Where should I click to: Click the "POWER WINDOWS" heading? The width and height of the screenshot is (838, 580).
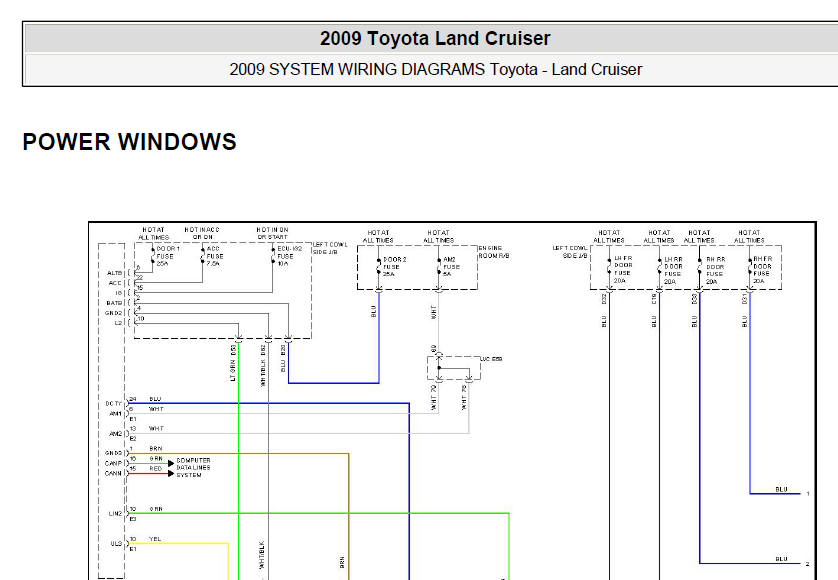129,142
